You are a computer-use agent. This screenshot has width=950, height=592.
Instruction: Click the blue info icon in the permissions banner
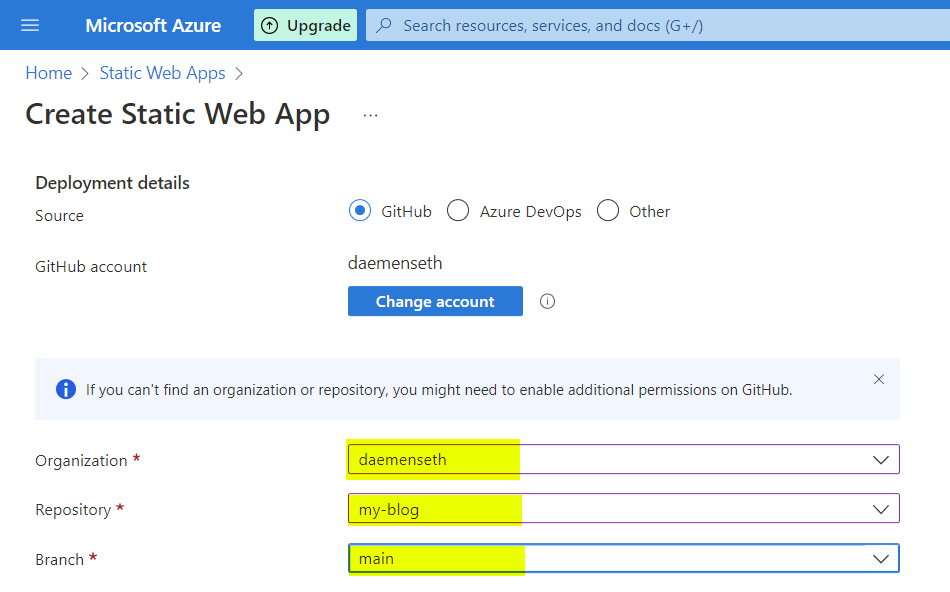66,389
